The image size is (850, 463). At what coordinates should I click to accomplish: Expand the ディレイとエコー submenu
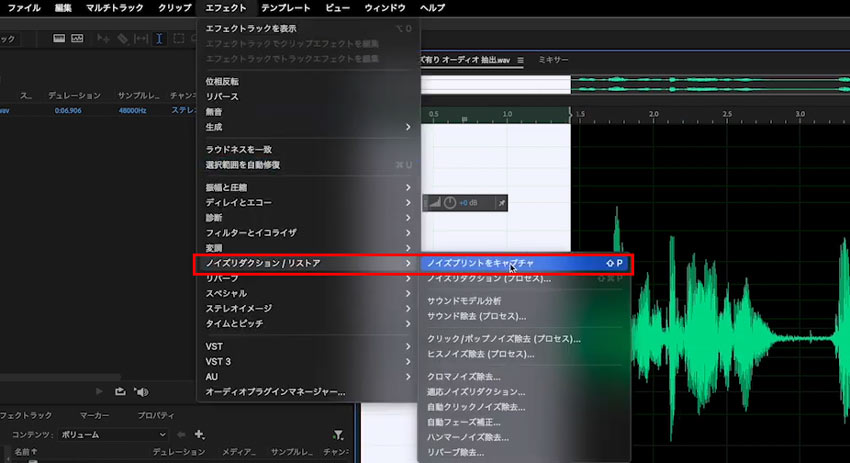coord(308,202)
